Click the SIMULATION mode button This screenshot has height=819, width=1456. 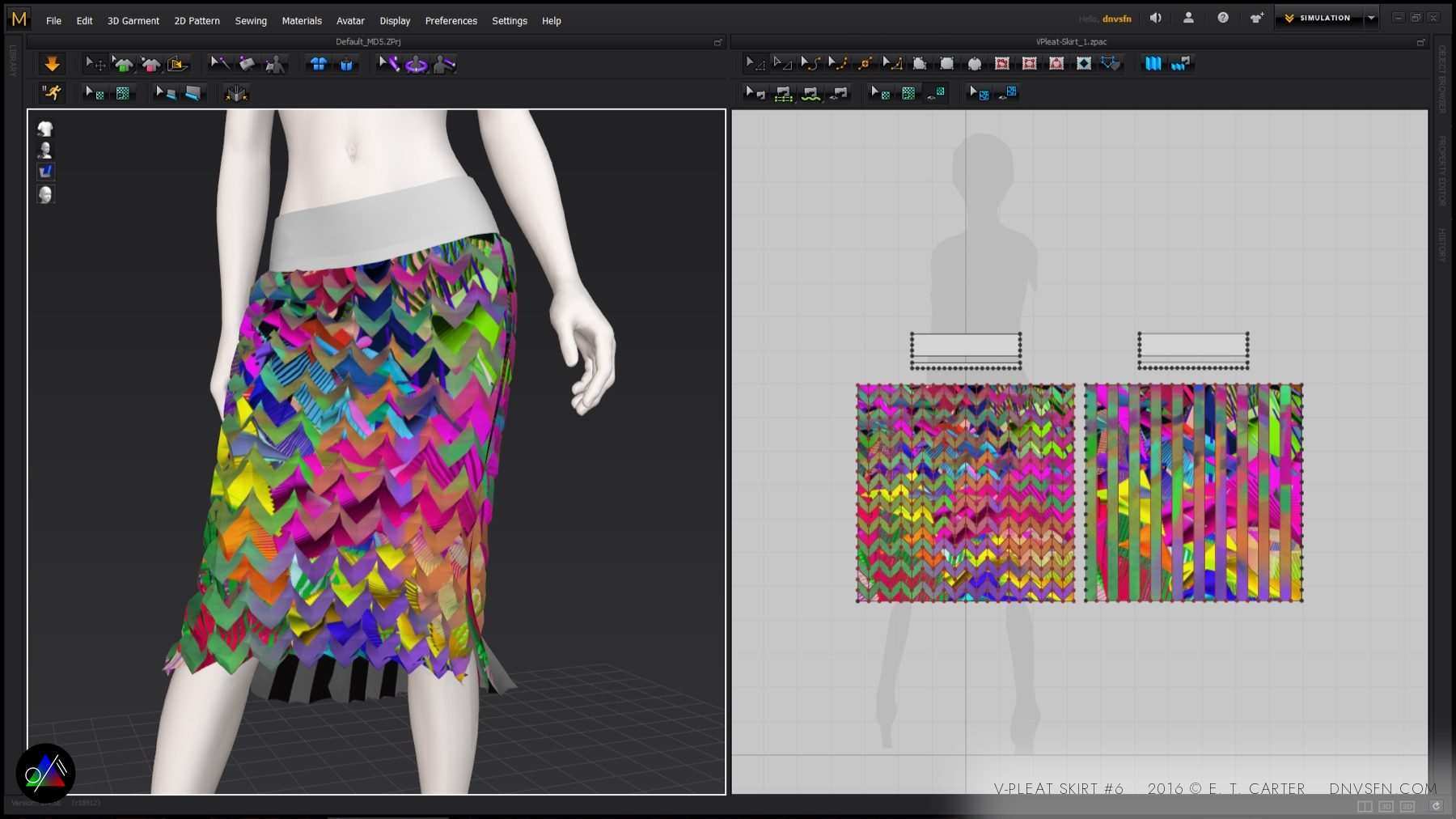(1318, 18)
